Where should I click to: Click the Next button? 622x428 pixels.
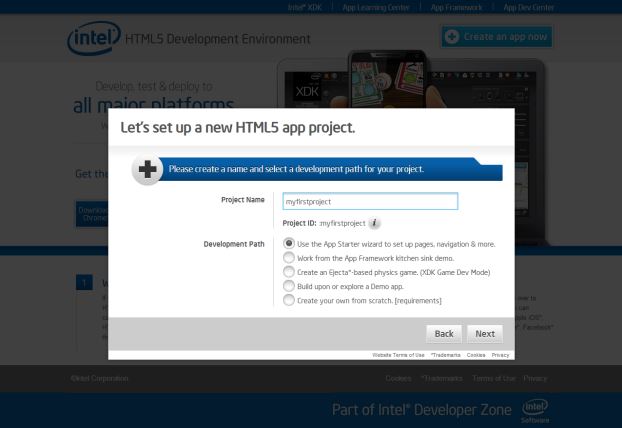tap(485, 334)
